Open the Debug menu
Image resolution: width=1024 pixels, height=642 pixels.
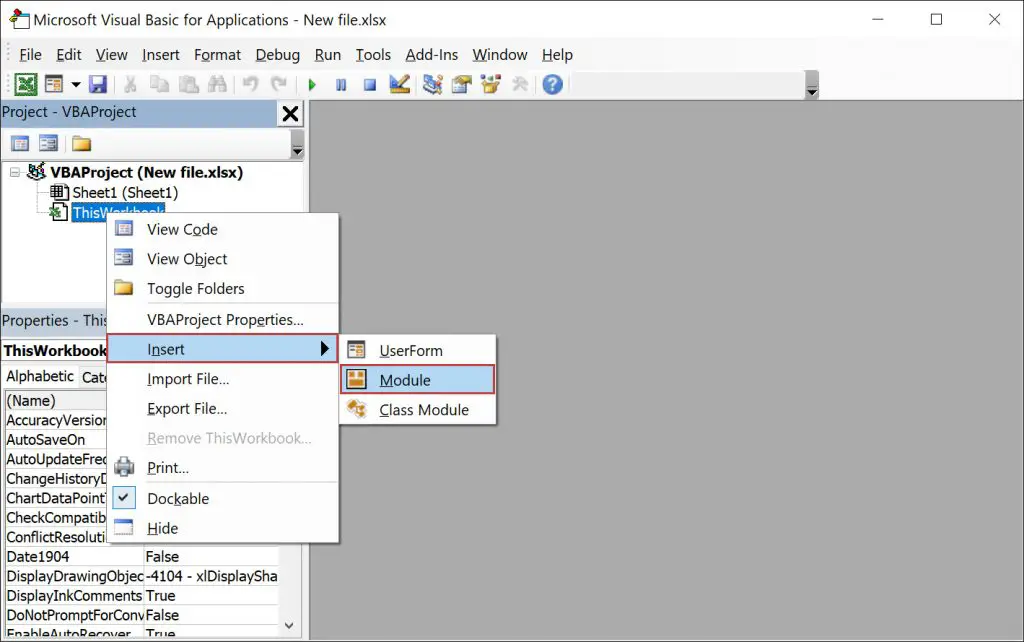278,55
